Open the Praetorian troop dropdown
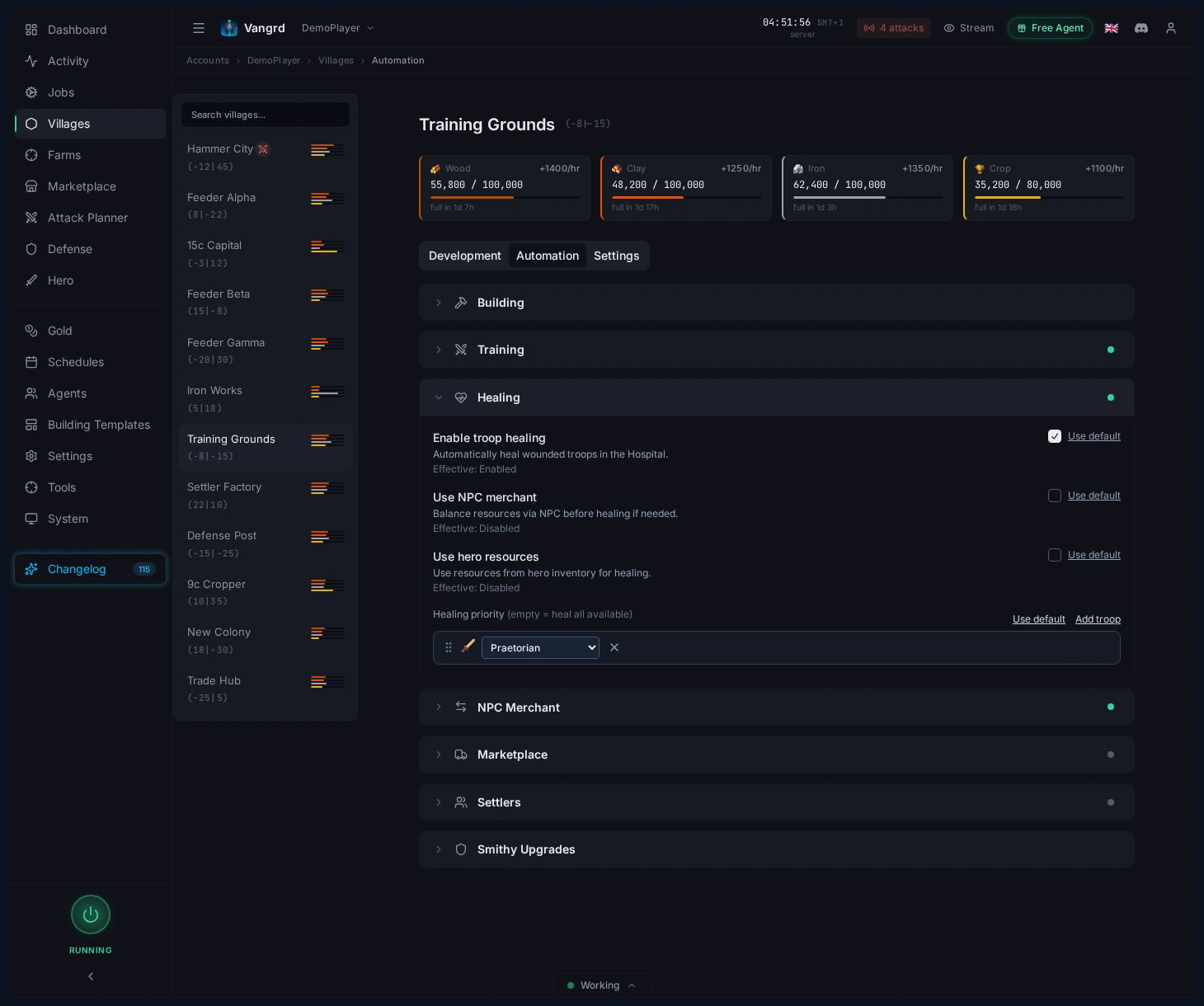 [x=540, y=647]
